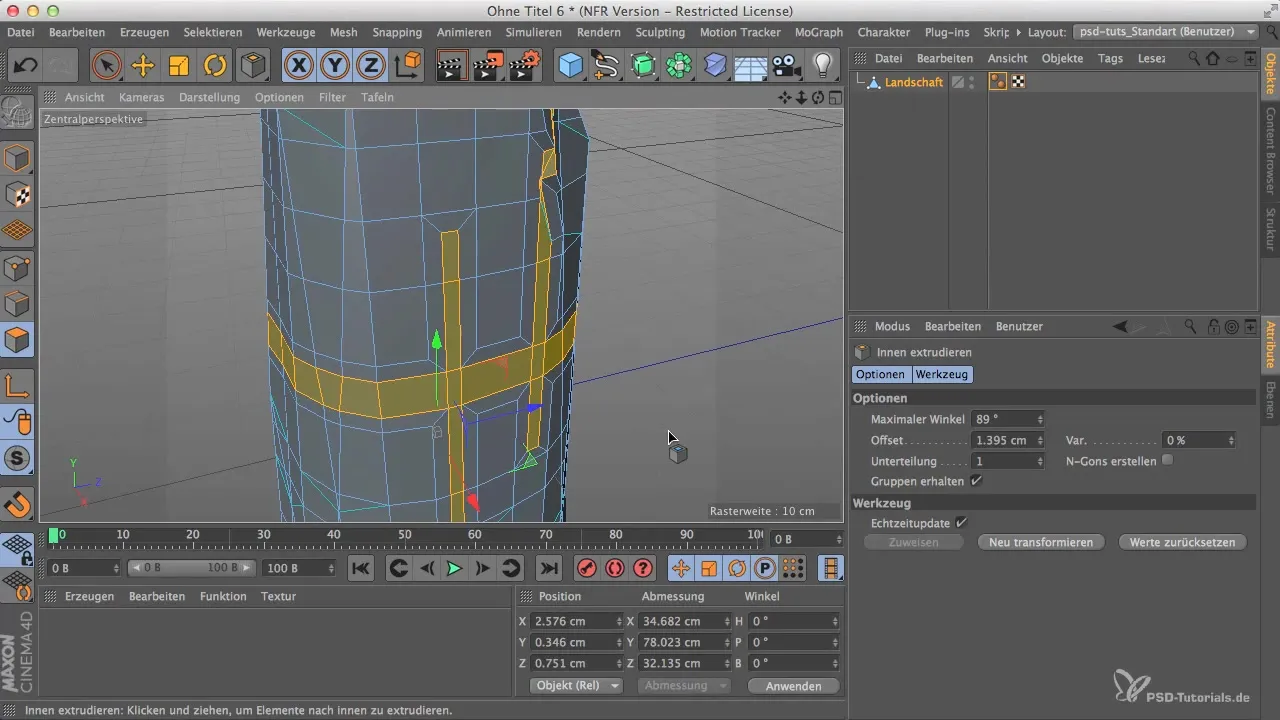1280x720 pixels.
Task: Switch to the Werkzeug tab
Action: point(942,374)
